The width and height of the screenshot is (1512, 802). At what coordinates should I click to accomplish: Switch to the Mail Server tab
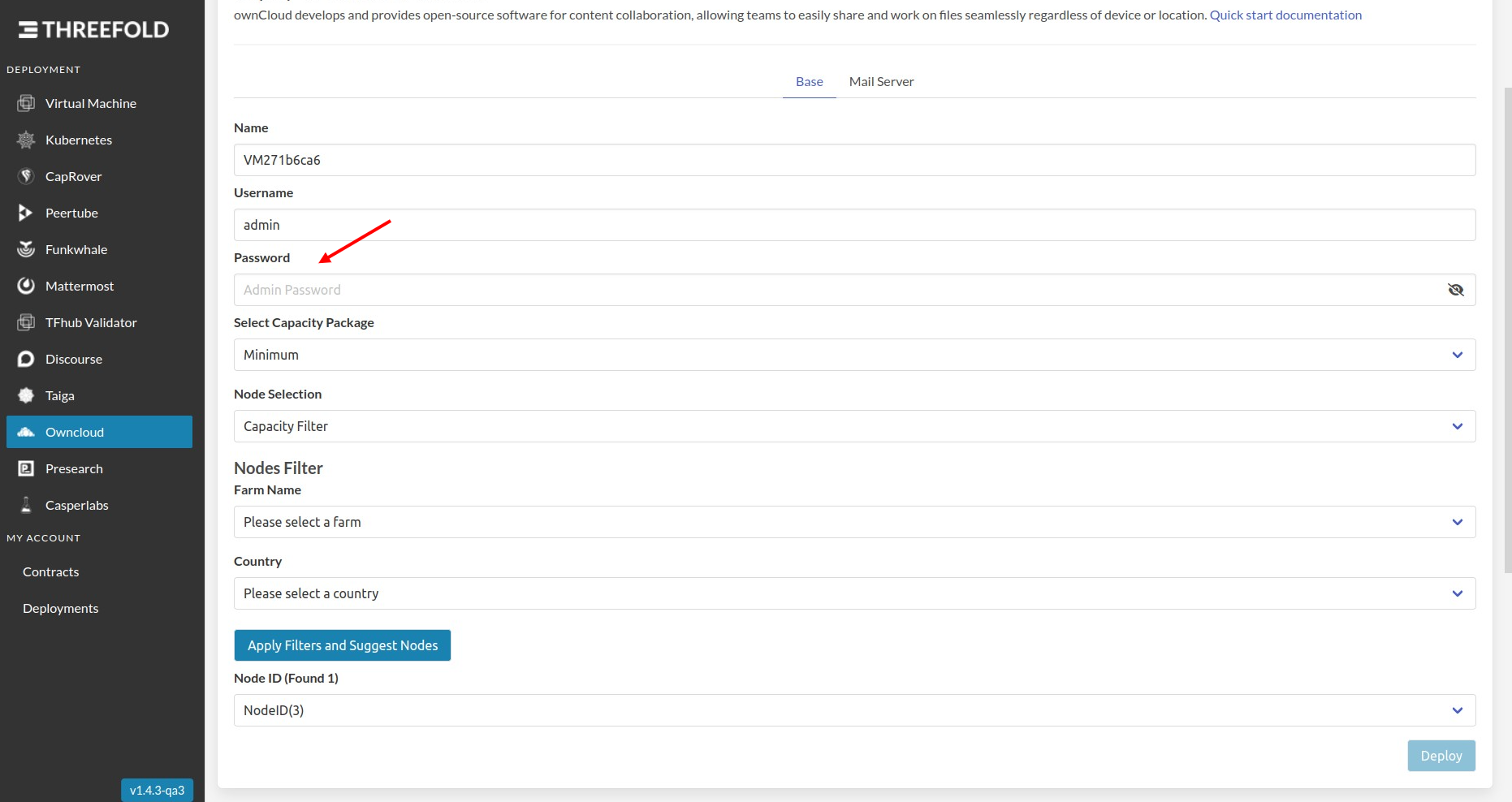tap(881, 81)
